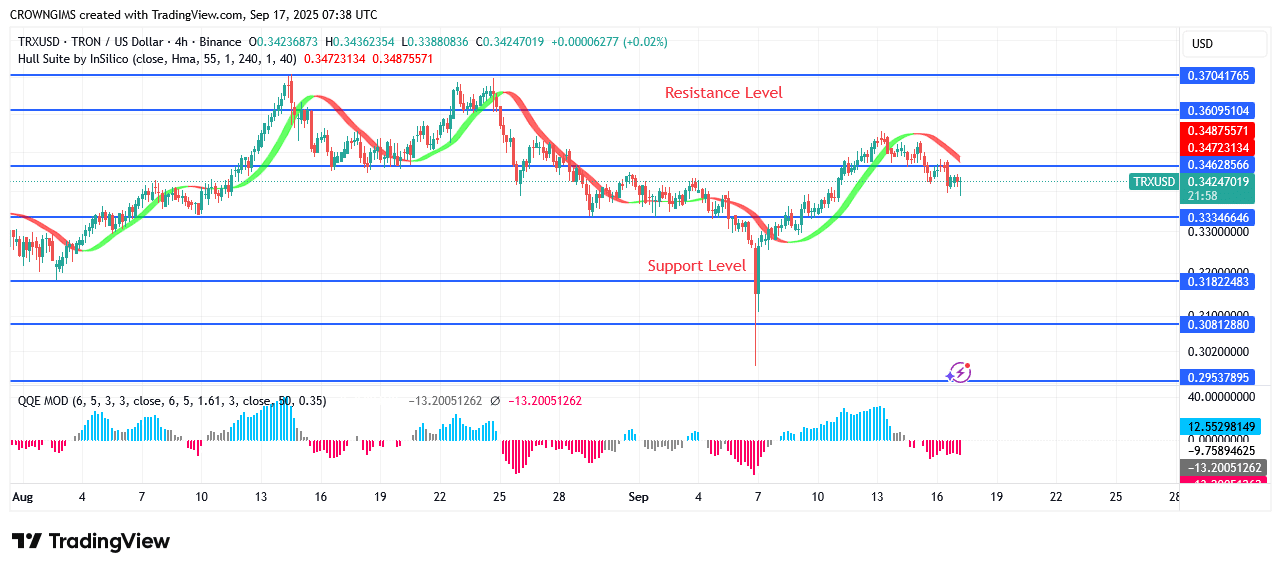
Task: Click the purple lightning event icon
Action: tap(959, 372)
